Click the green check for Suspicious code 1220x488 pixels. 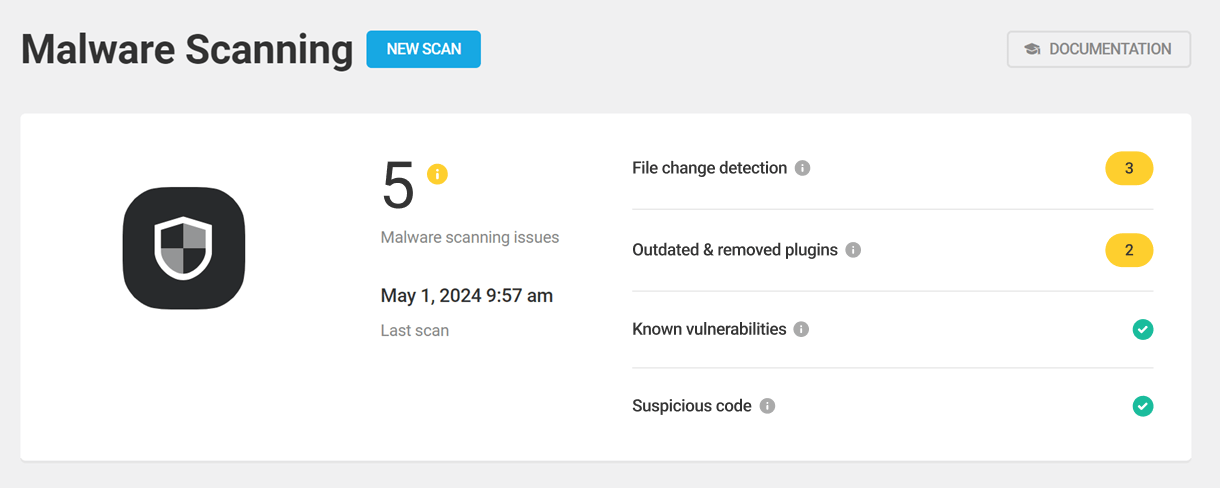tap(1143, 406)
